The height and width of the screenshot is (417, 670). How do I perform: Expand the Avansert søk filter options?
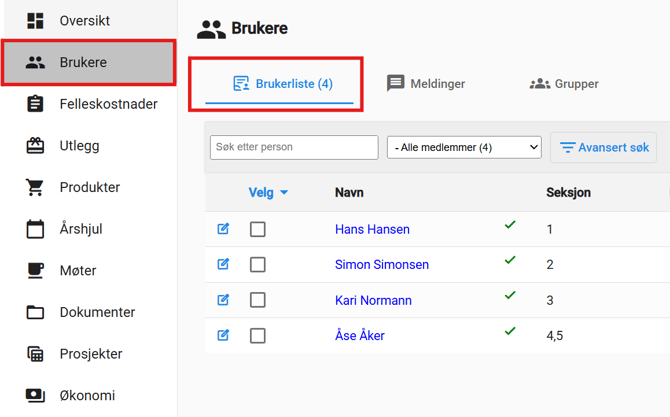[604, 148]
